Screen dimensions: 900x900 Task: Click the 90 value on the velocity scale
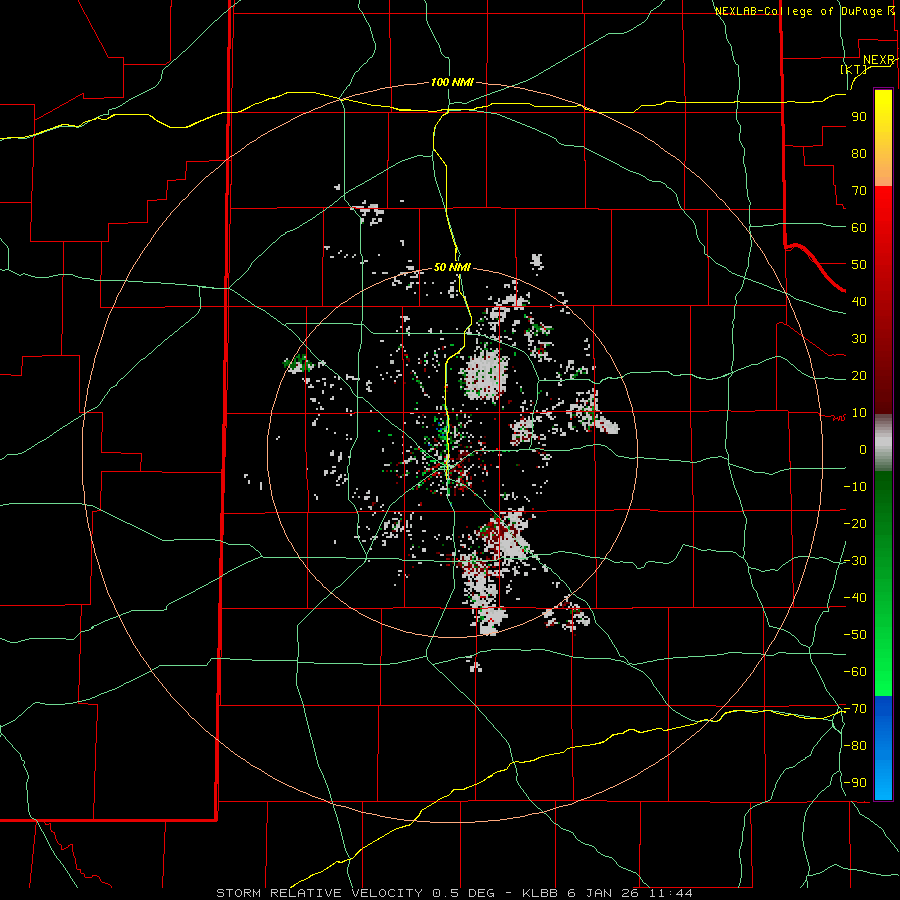859,117
